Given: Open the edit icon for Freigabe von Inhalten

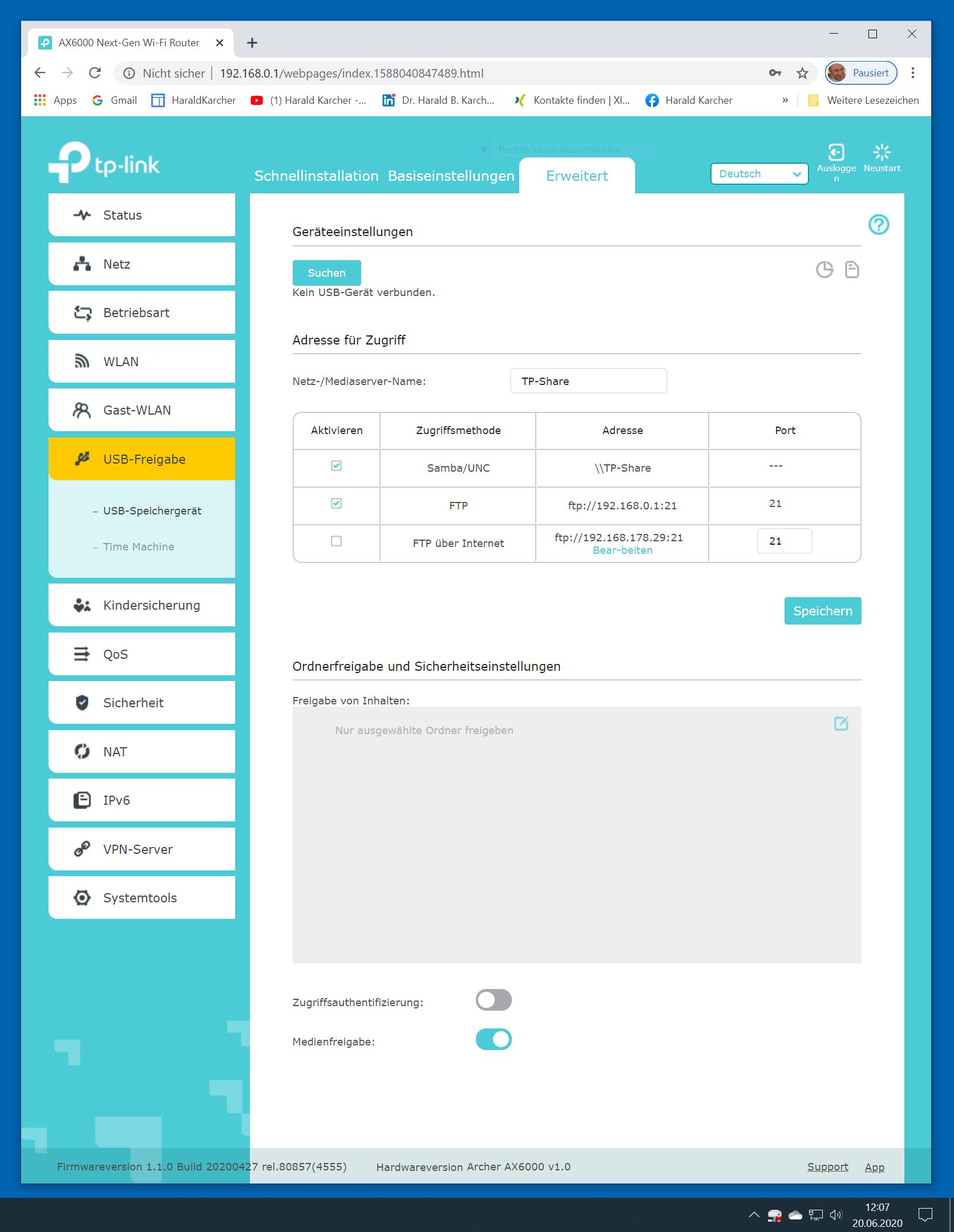Looking at the screenshot, I should pos(841,723).
